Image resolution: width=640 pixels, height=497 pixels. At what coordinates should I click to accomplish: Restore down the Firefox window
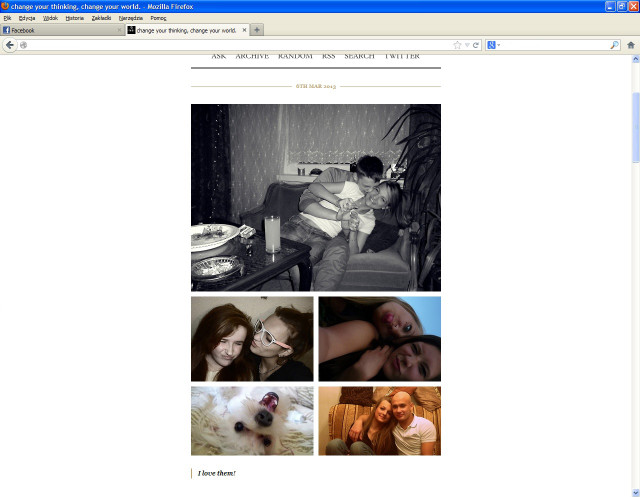(x=622, y=6)
